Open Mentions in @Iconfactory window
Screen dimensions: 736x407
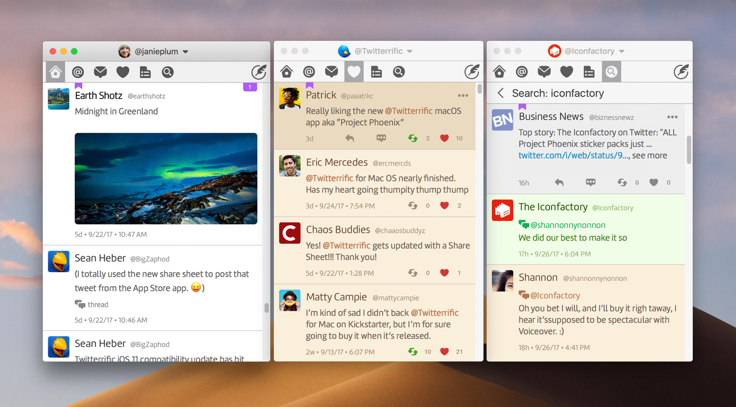[521, 72]
